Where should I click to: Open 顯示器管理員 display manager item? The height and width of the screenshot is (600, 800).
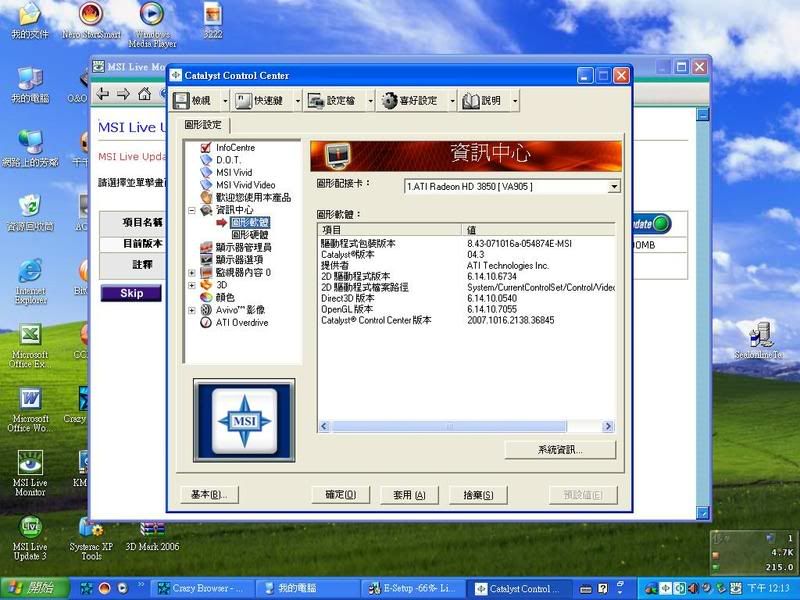tap(243, 247)
